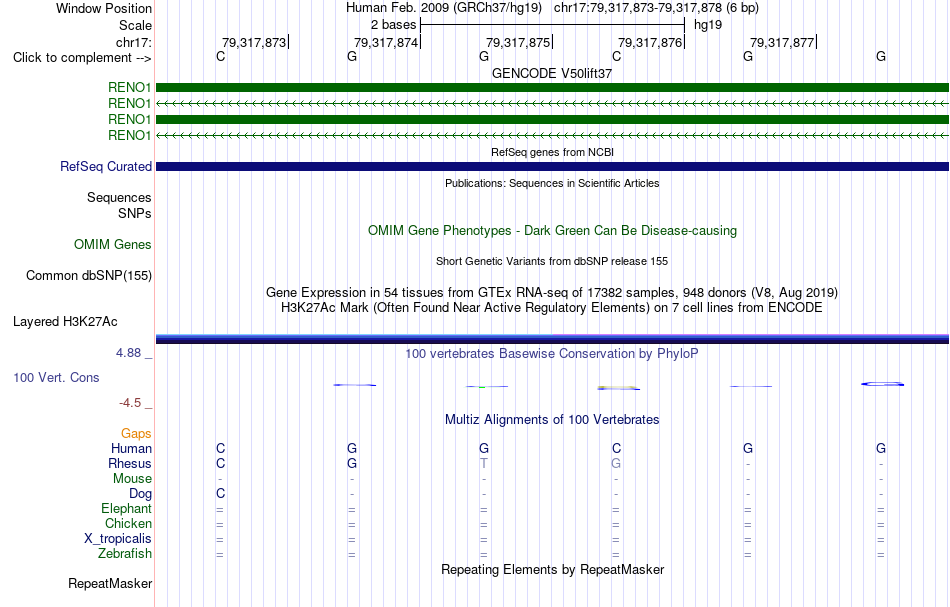
Task: Click the OMIM Genes track label
Action: pyautogui.click(x=113, y=244)
